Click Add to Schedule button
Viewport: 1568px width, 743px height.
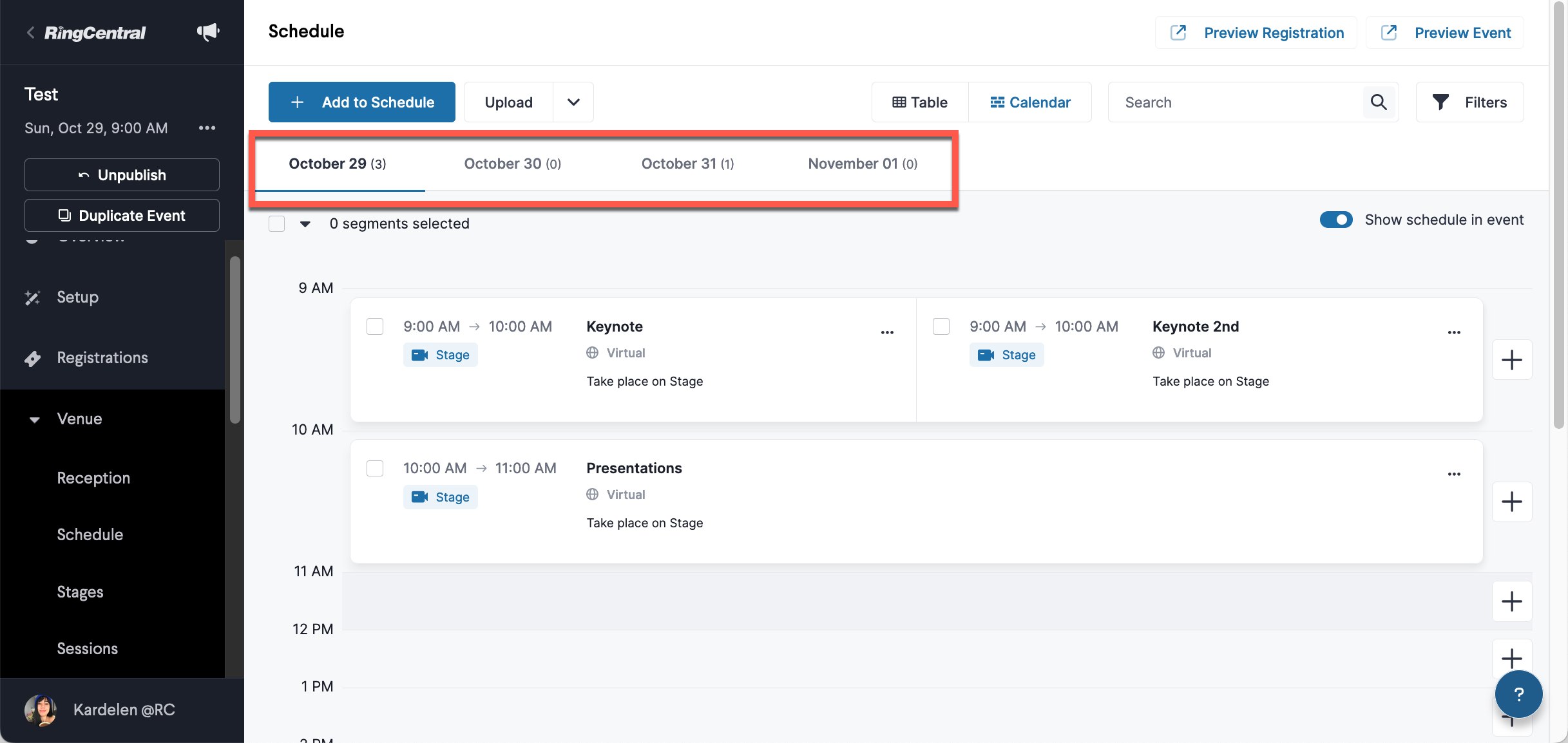(362, 102)
